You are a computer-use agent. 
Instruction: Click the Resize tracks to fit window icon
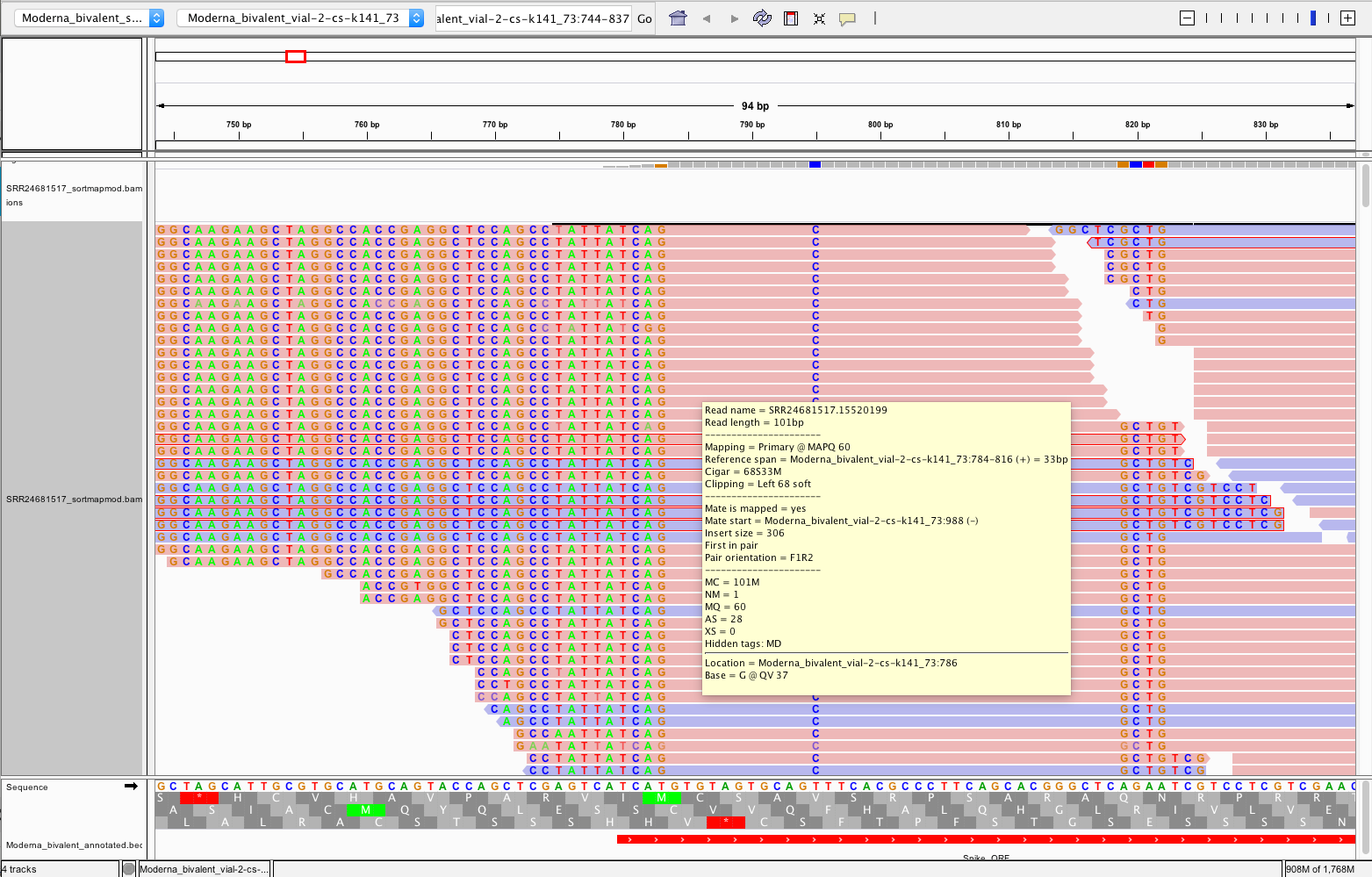tap(819, 18)
